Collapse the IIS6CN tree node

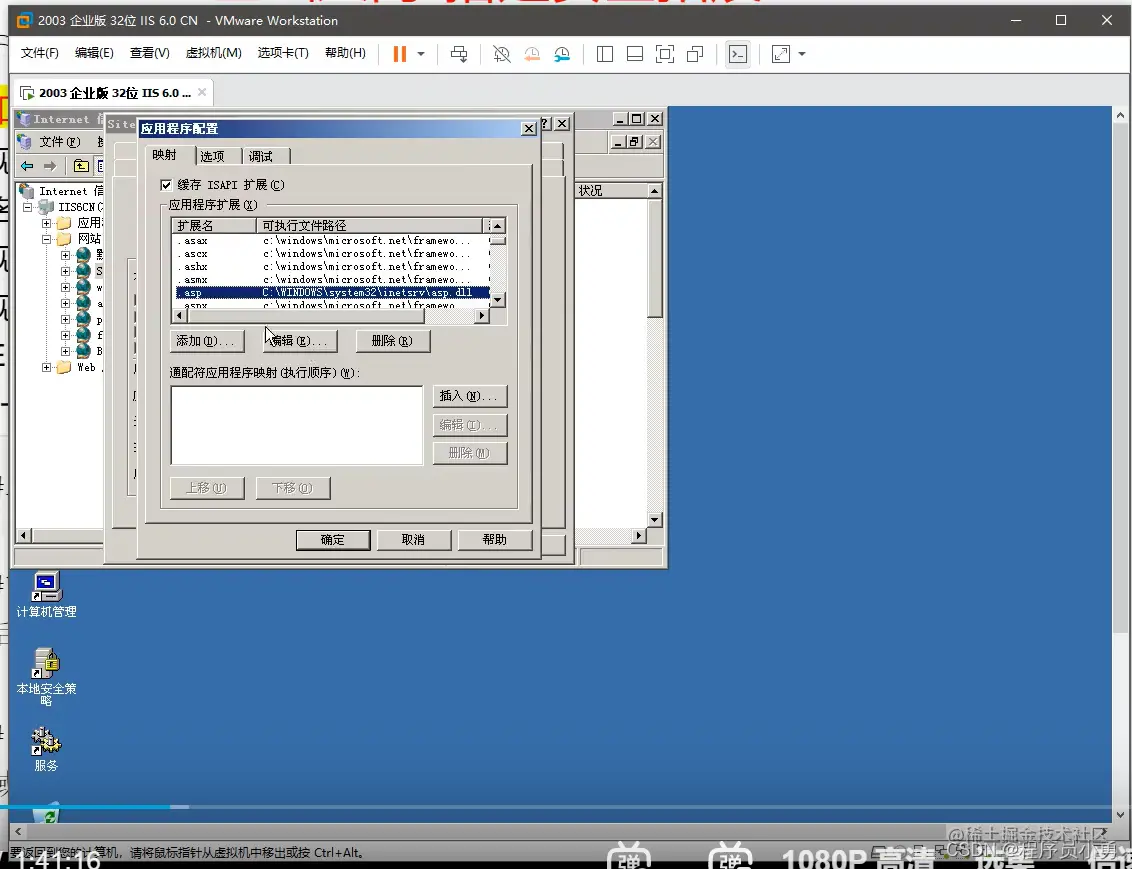[27, 207]
